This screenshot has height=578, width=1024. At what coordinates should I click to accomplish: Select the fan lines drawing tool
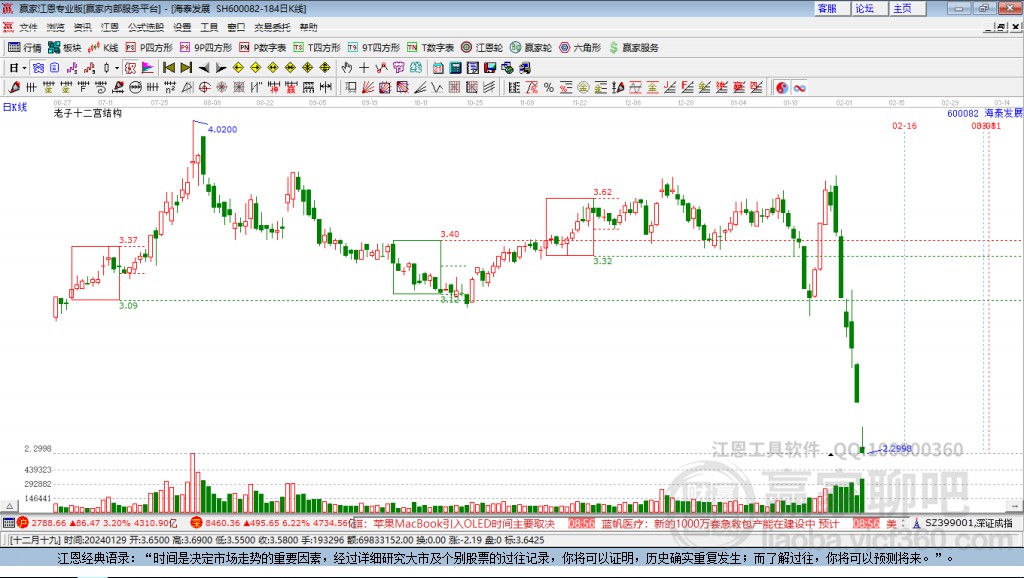coord(368,87)
